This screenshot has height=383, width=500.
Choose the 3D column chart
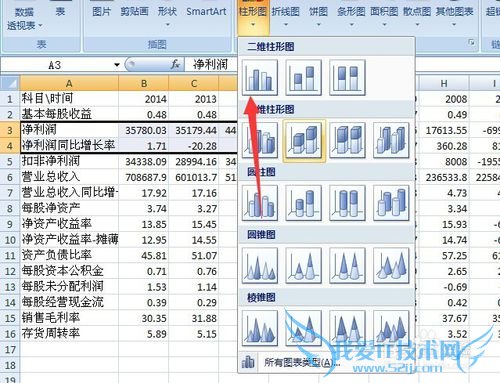tap(391, 140)
